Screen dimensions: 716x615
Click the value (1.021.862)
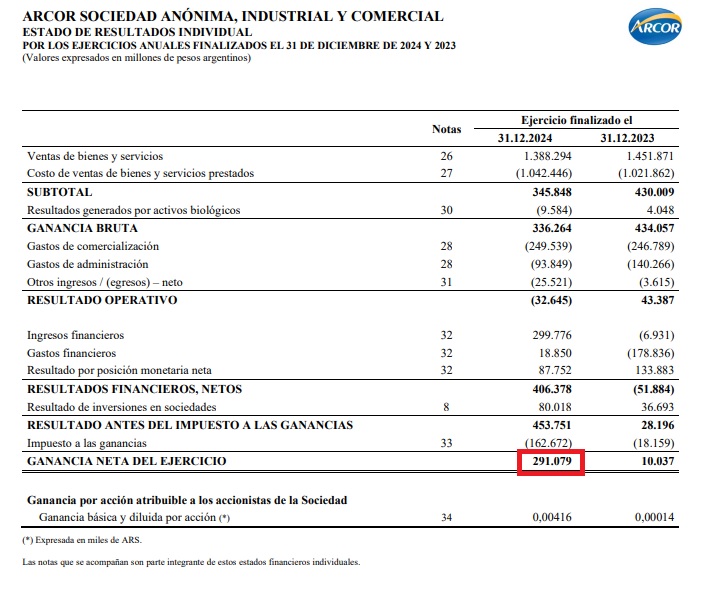[646, 173]
